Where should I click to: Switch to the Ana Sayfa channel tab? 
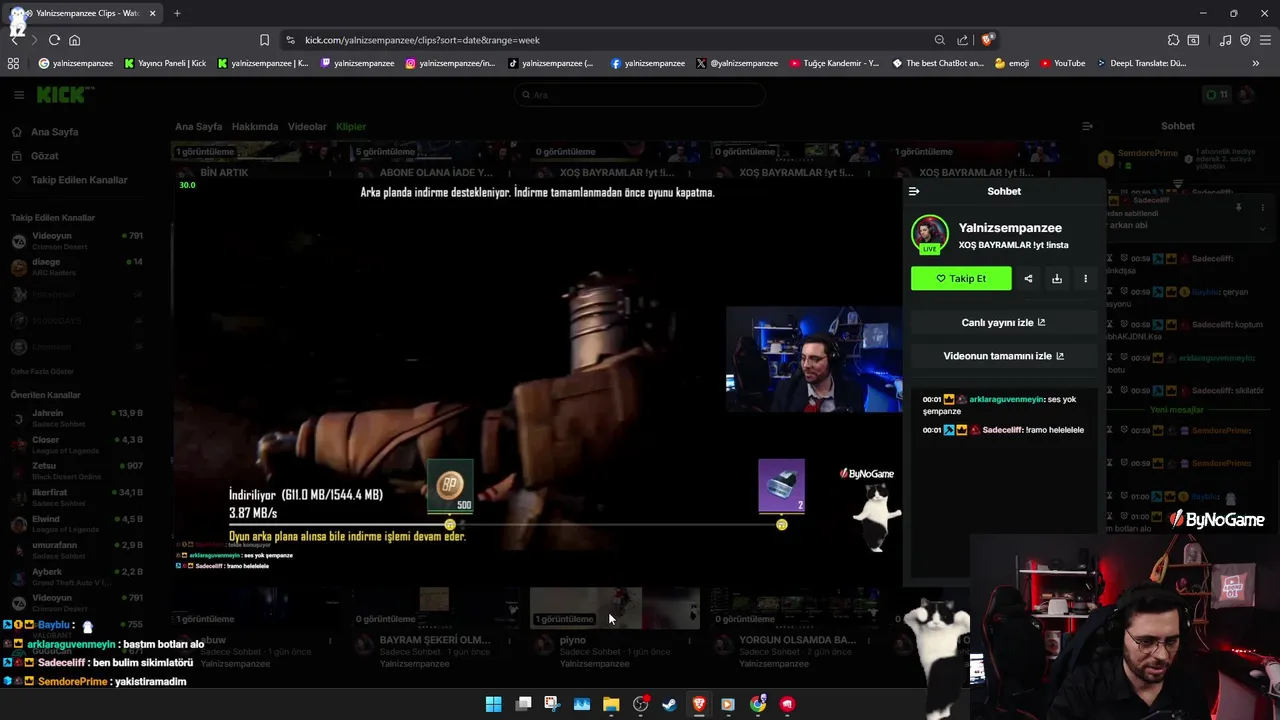pyautogui.click(x=199, y=127)
